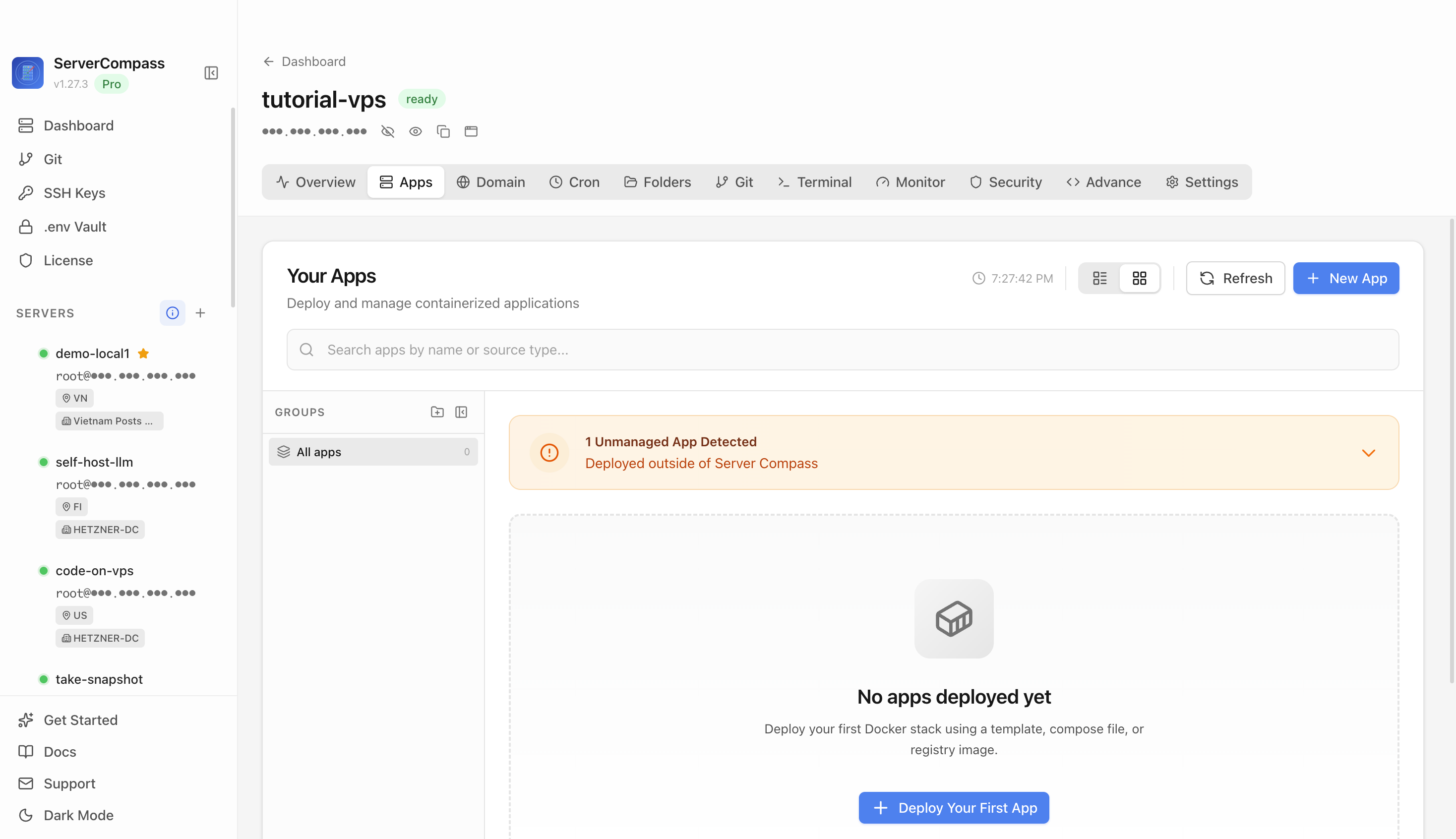Screen dimensions: 1456x839
Task: Open the window icon beside copy IP
Action: coord(471,131)
